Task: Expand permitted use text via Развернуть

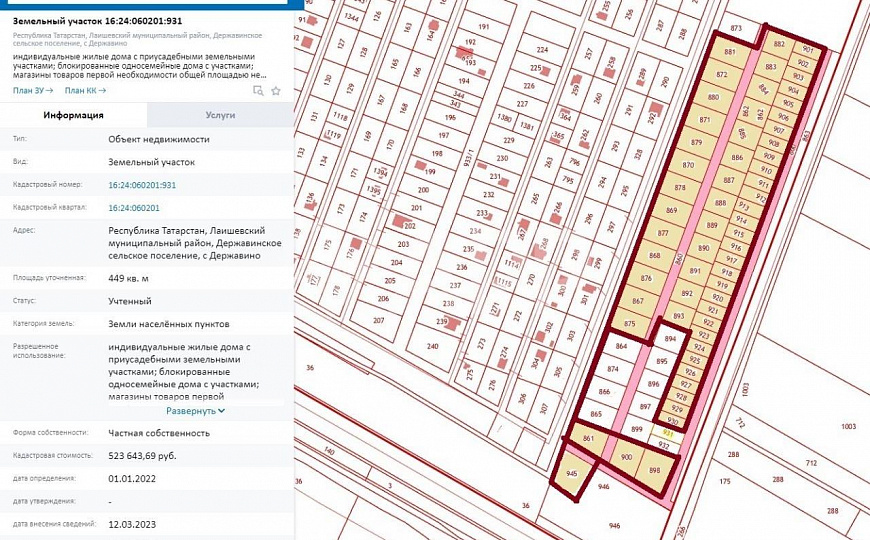Action: coord(195,410)
